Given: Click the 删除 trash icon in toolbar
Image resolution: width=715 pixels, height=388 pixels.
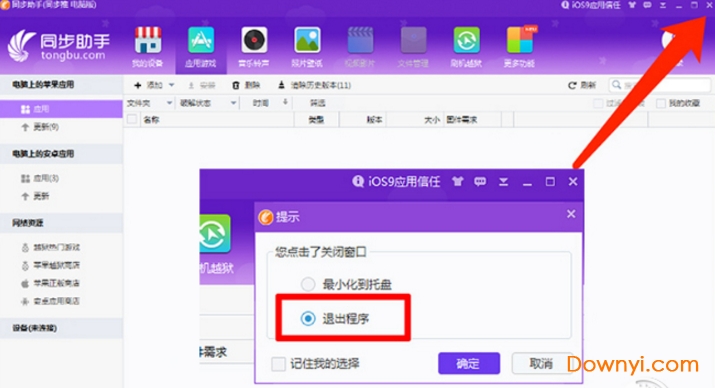Looking at the screenshot, I should click(236, 85).
